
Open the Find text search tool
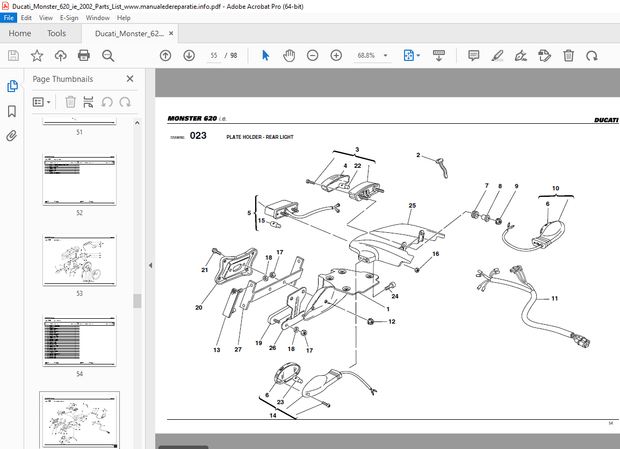pos(108,56)
